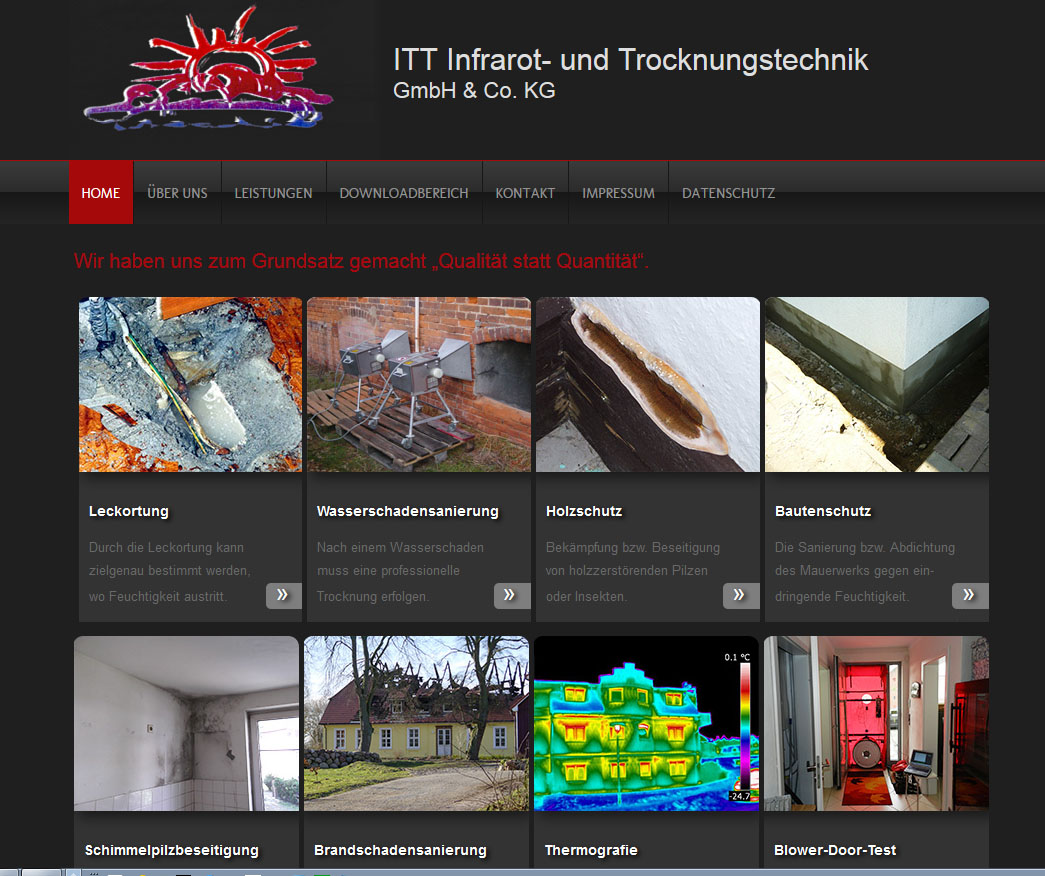Click the Thermografie heading
The width and height of the screenshot is (1045, 876).
591,850
